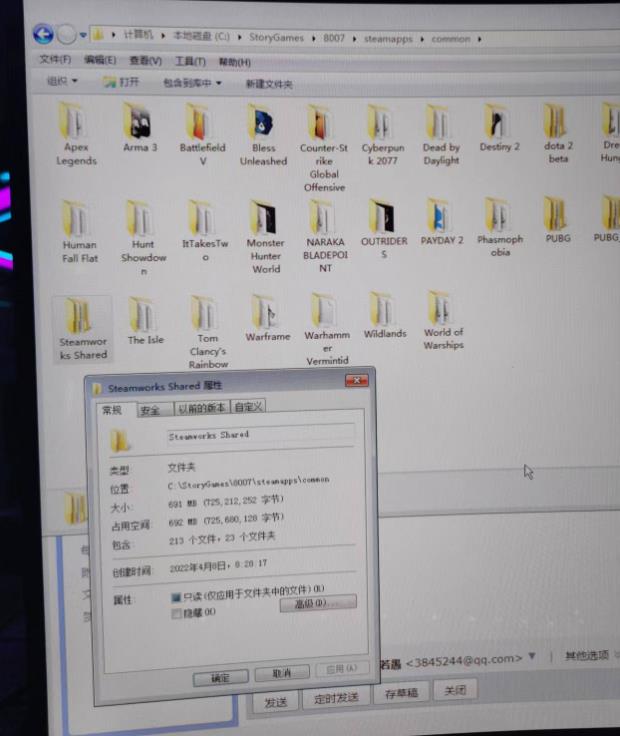Select the ItTakesTwo folder

pos(205,231)
